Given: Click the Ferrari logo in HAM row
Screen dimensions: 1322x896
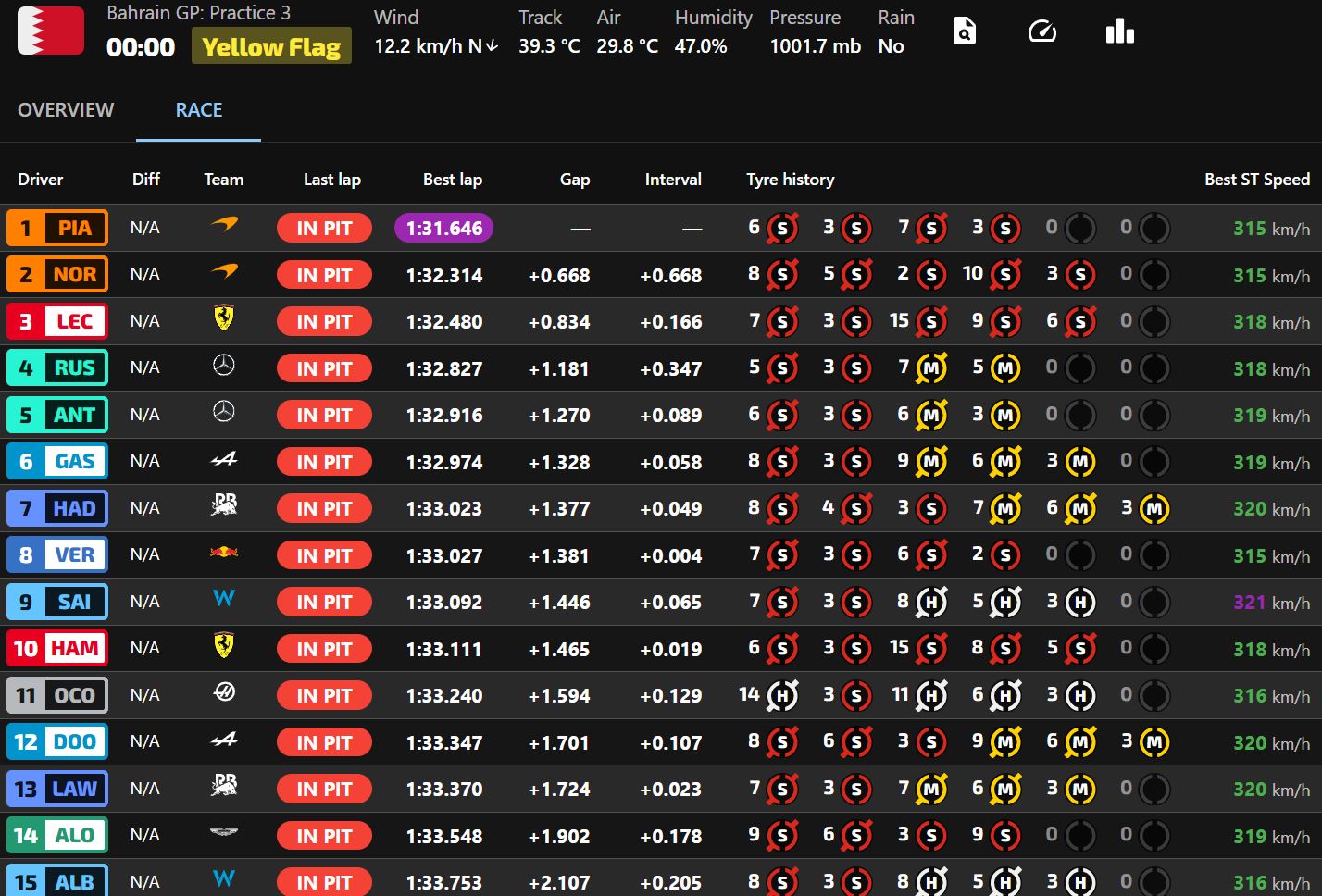Looking at the screenshot, I should (224, 646).
